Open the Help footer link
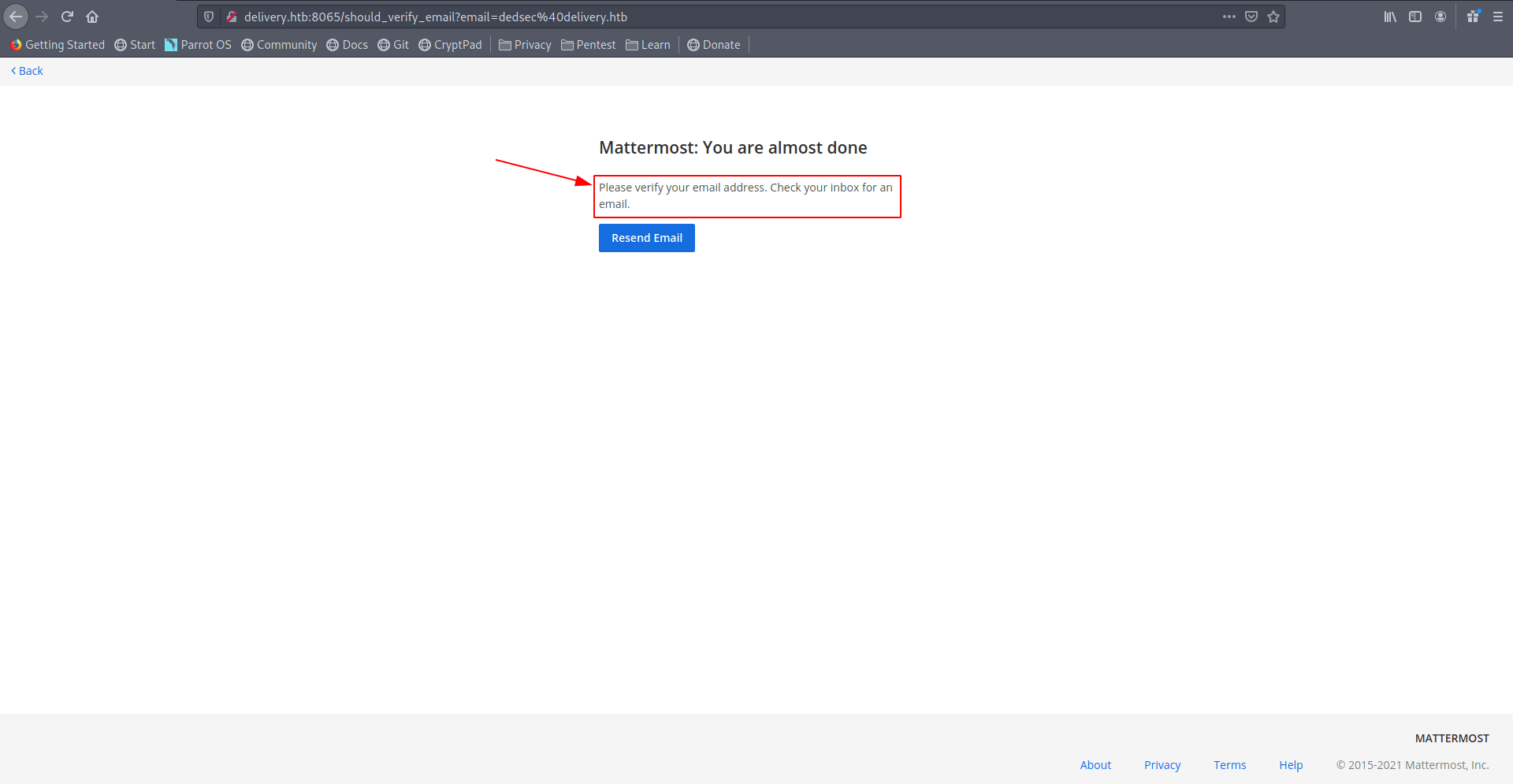1513x784 pixels. 1291,765
